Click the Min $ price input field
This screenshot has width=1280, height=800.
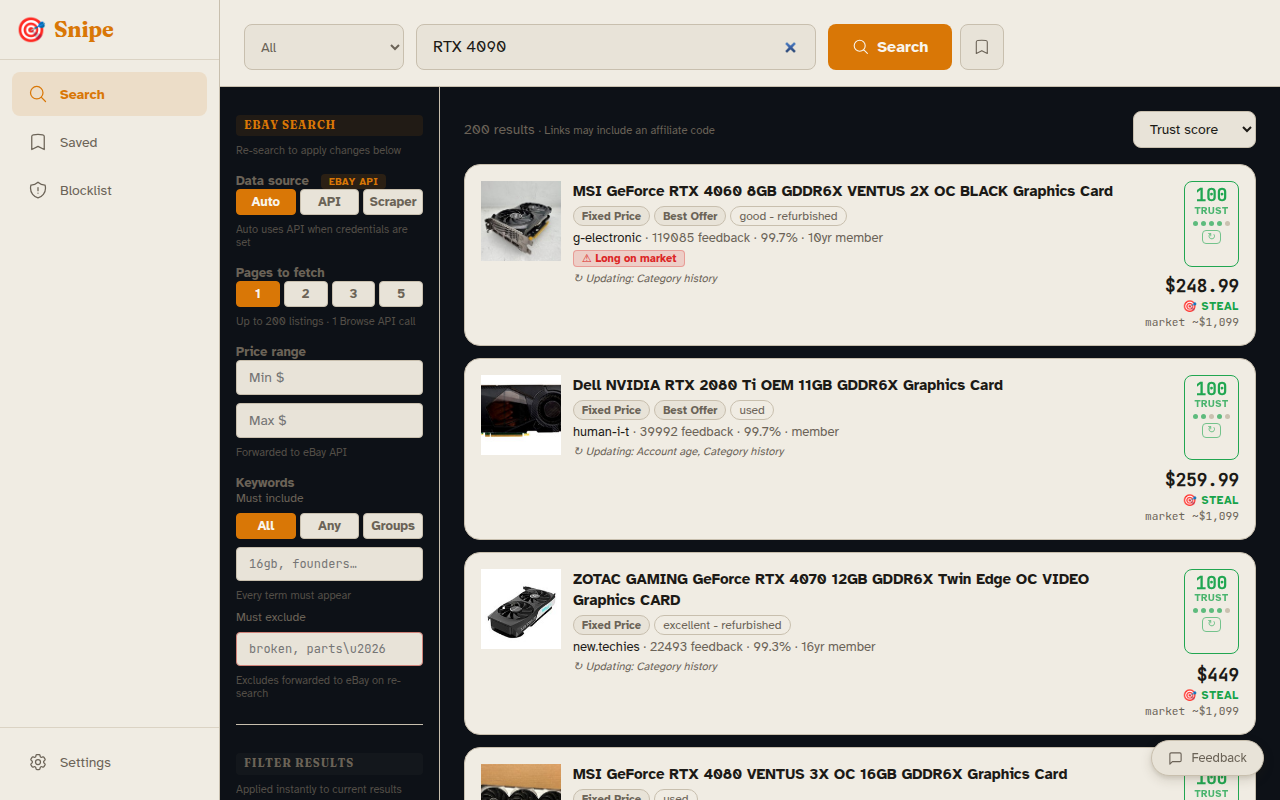point(329,377)
